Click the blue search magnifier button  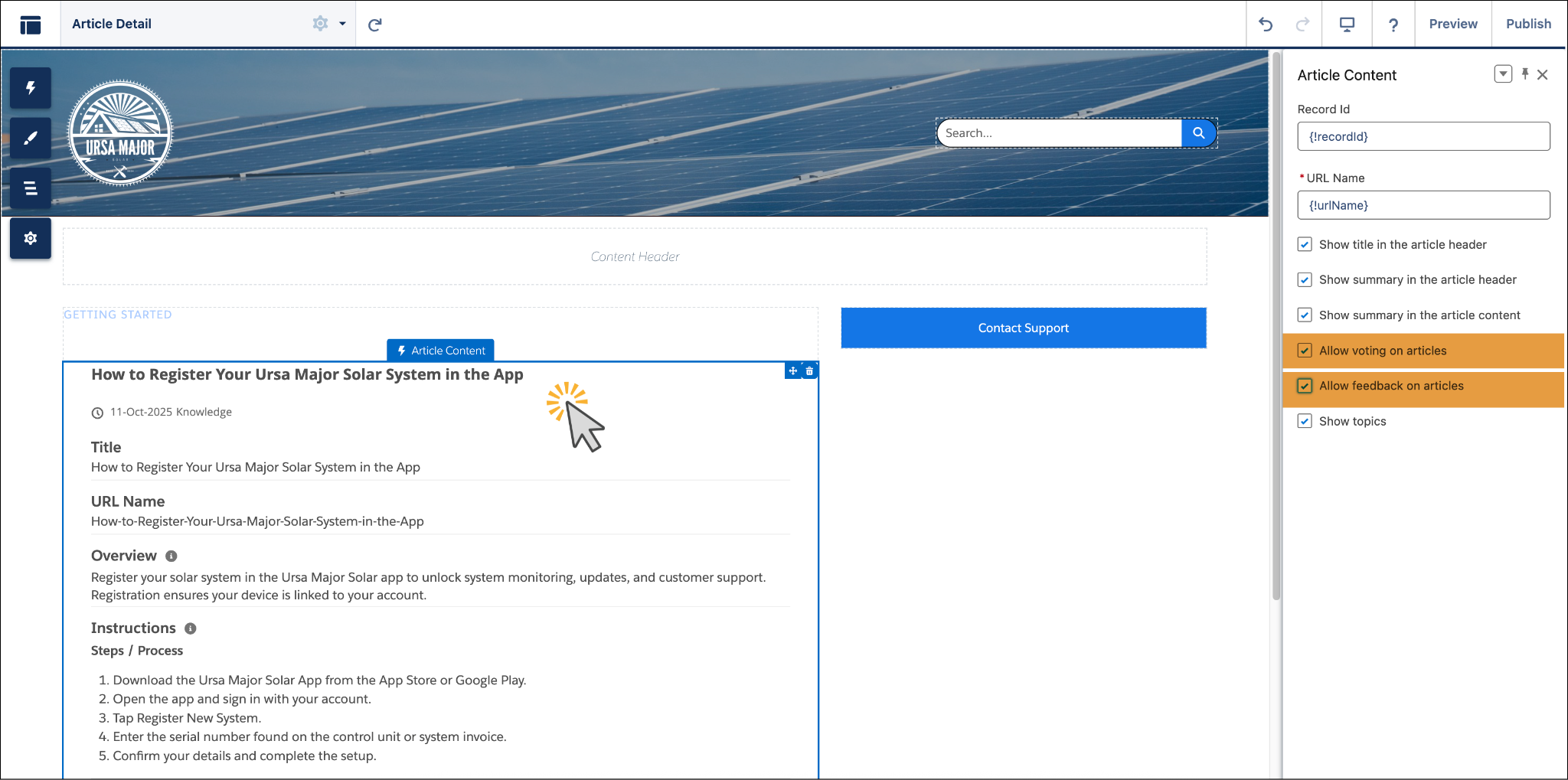click(x=1198, y=133)
